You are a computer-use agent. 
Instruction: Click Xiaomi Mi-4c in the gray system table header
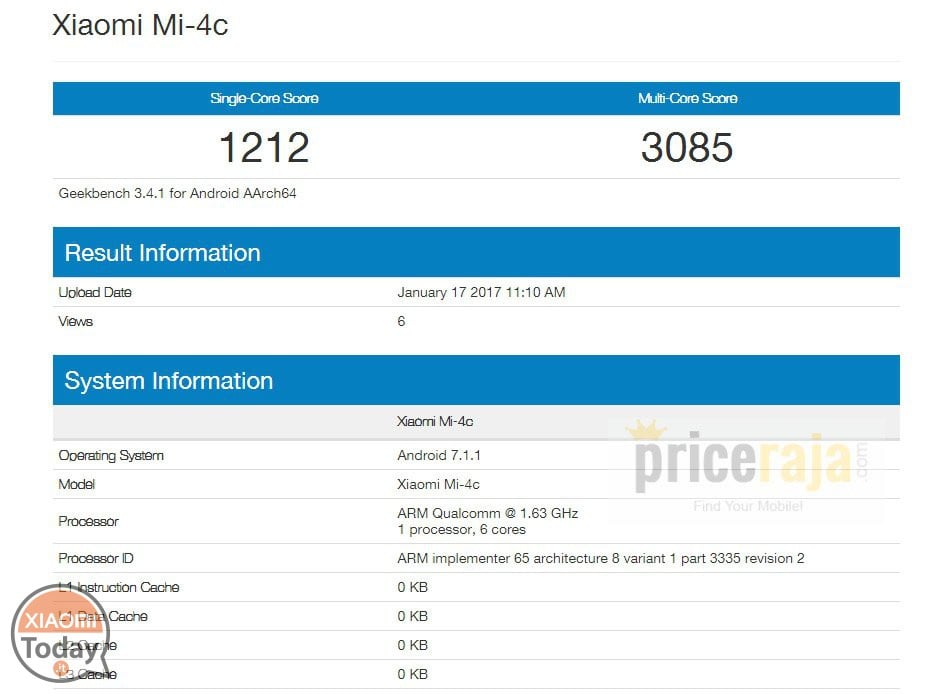point(435,421)
